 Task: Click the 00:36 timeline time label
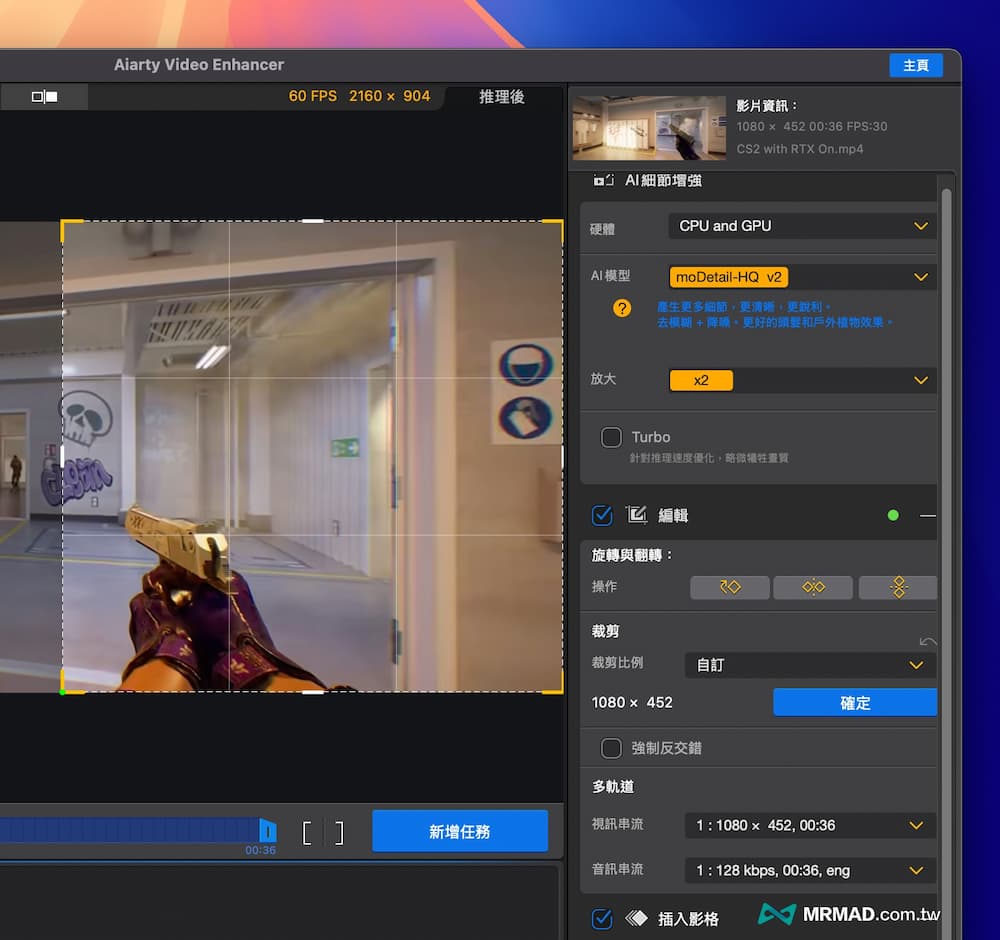[260, 851]
